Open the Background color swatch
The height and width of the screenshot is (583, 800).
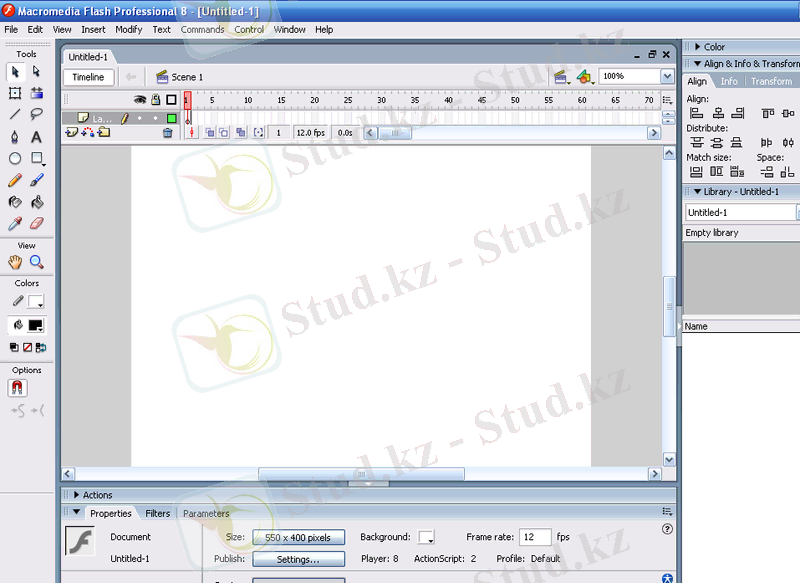pos(426,538)
